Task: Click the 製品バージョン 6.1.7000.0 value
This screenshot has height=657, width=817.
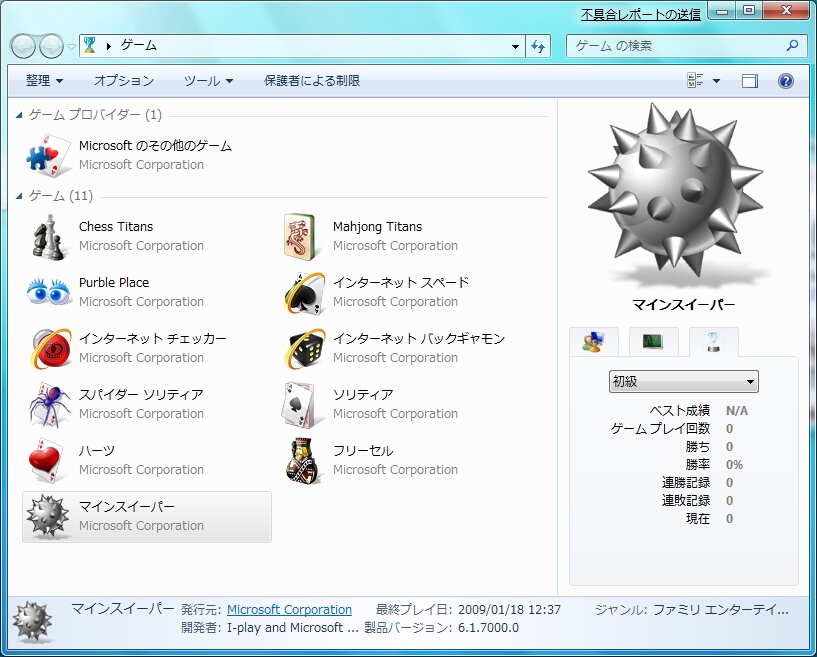Action: point(488,628)
